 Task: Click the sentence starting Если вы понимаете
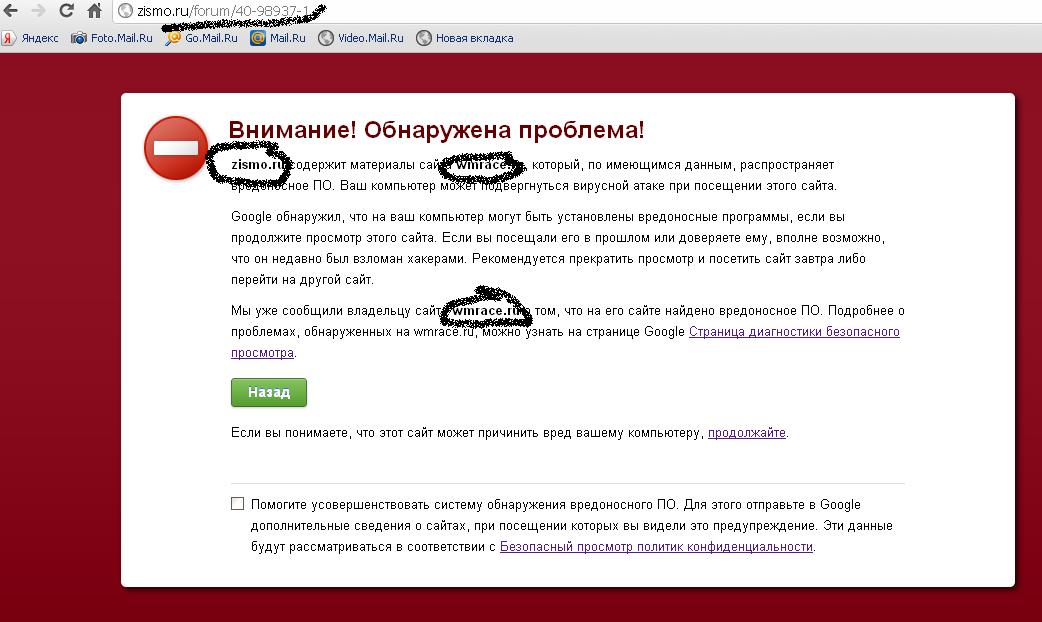509,433
